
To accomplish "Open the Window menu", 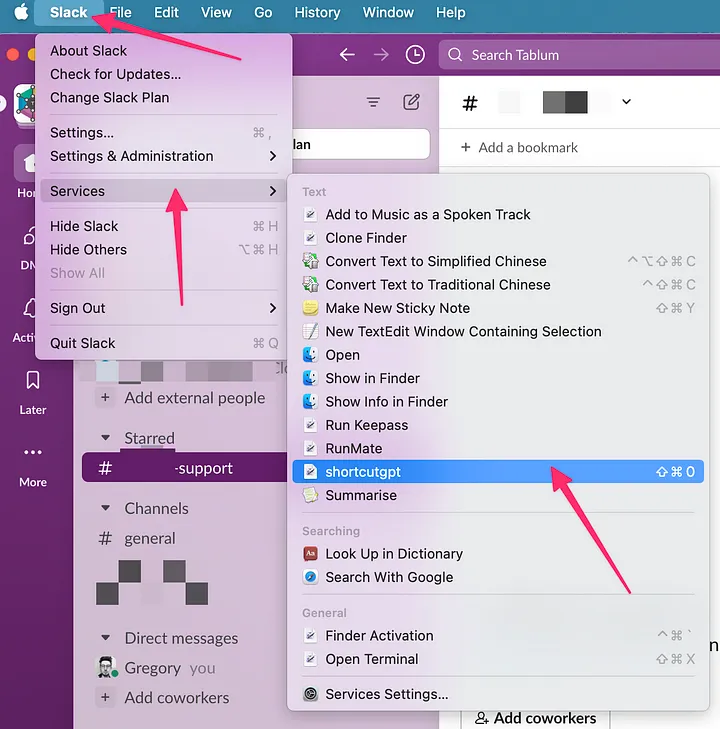I will tap(388, 12).
